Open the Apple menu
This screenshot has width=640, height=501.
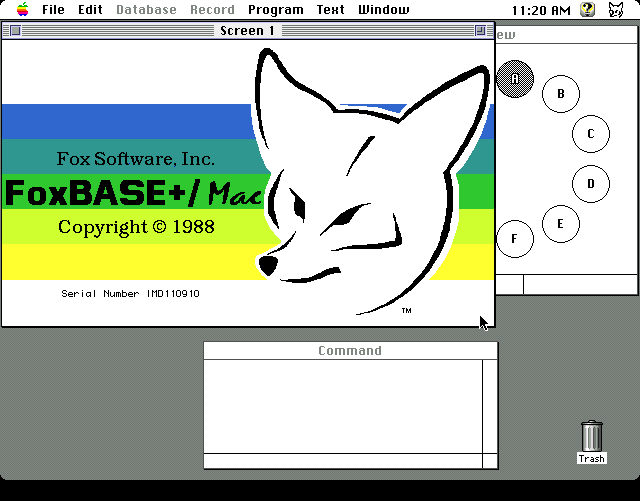(x=23, y=9)
